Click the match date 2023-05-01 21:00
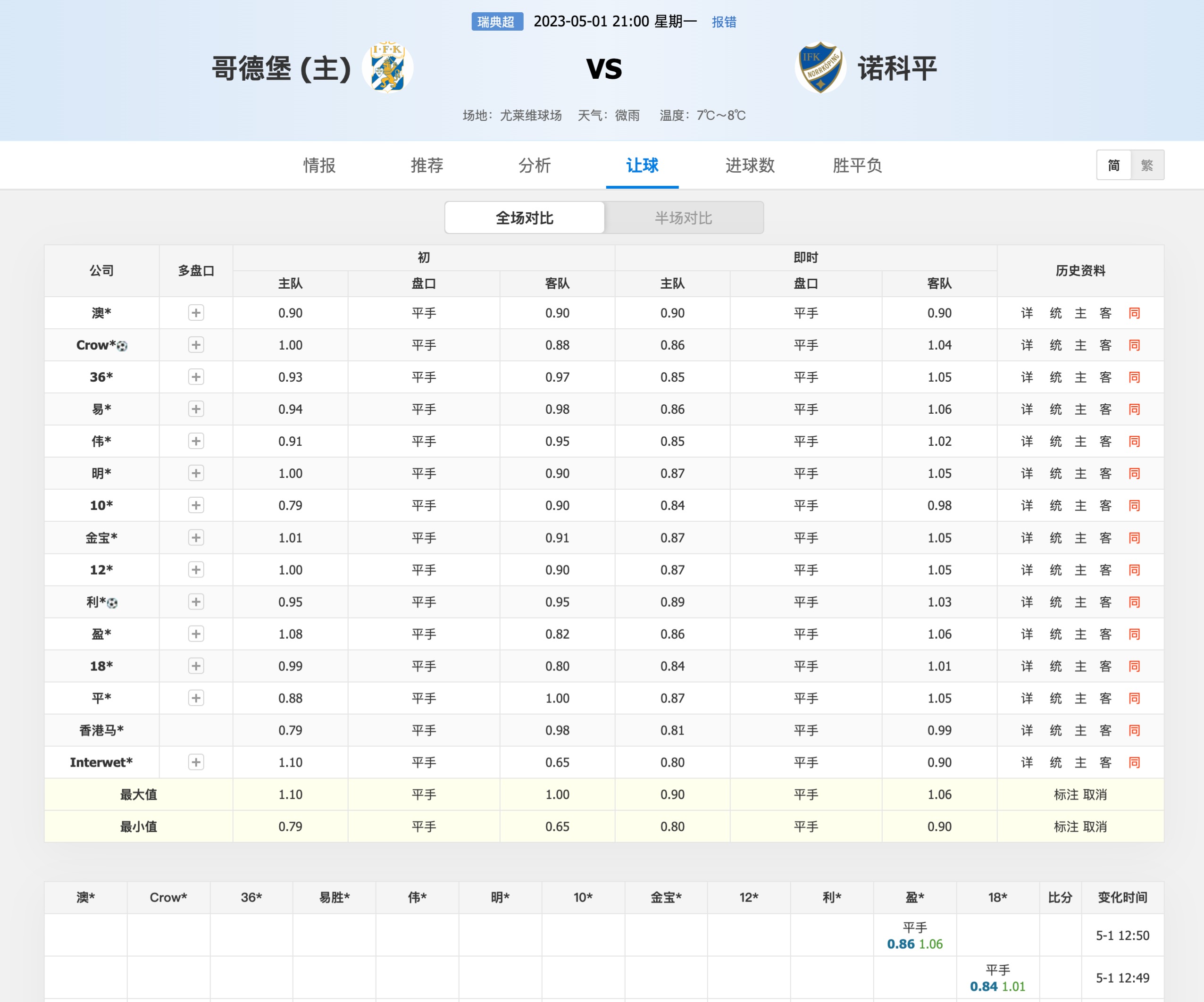The image size is (1204, 1002). point(591,22)
